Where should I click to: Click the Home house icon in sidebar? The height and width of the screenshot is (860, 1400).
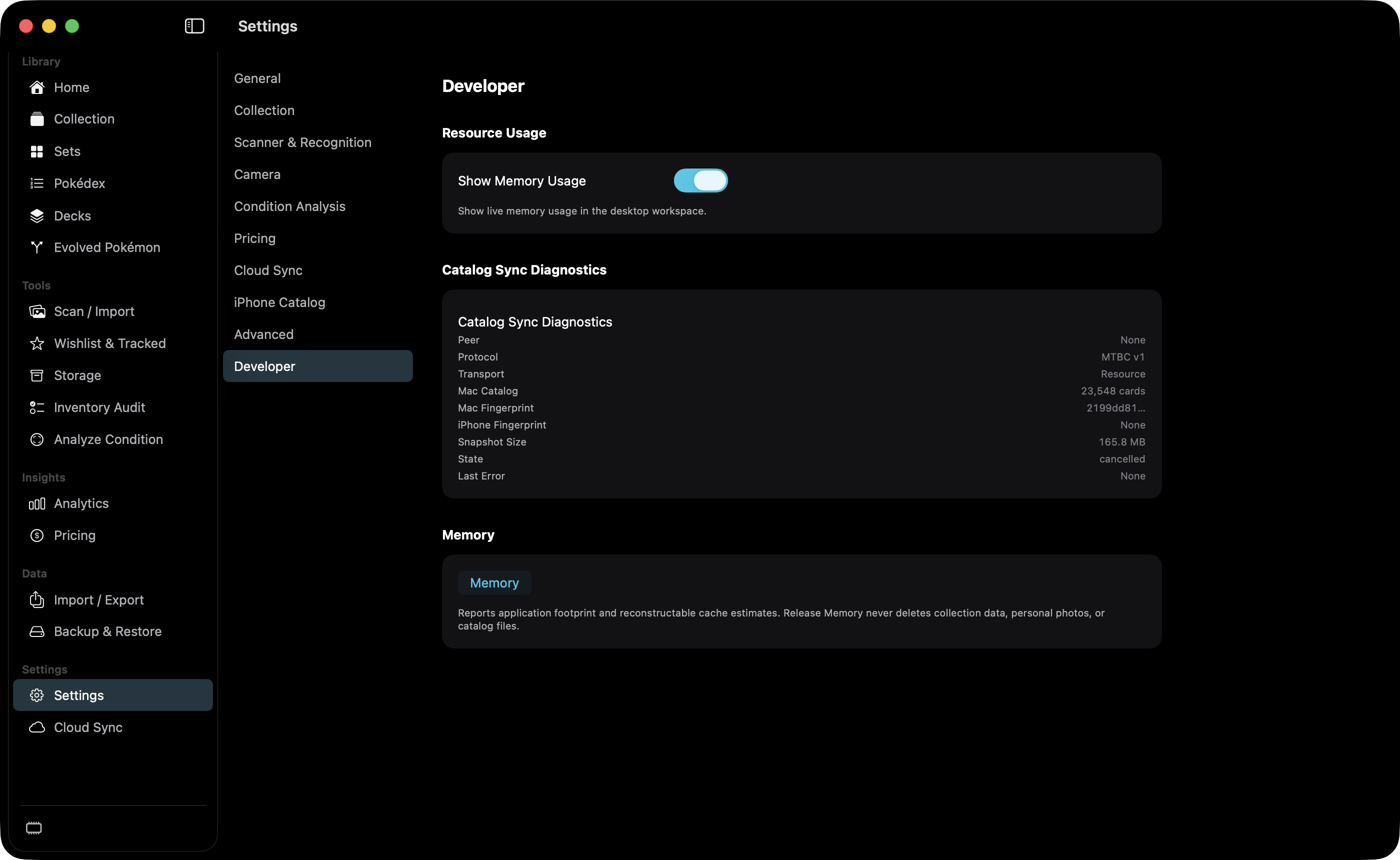coord(37,87)
